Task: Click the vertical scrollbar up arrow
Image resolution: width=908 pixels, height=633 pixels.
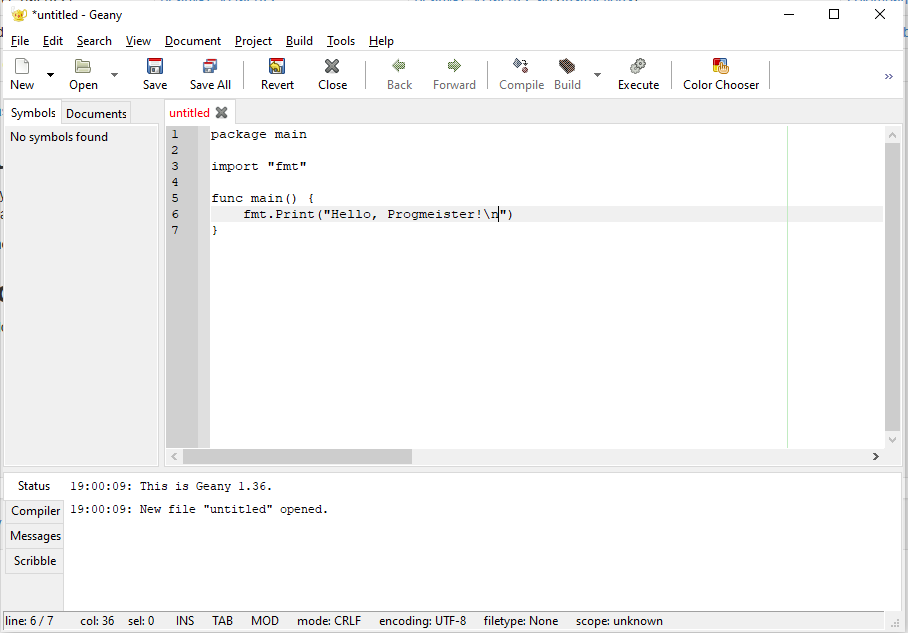Action: click(x=892, y=135)
